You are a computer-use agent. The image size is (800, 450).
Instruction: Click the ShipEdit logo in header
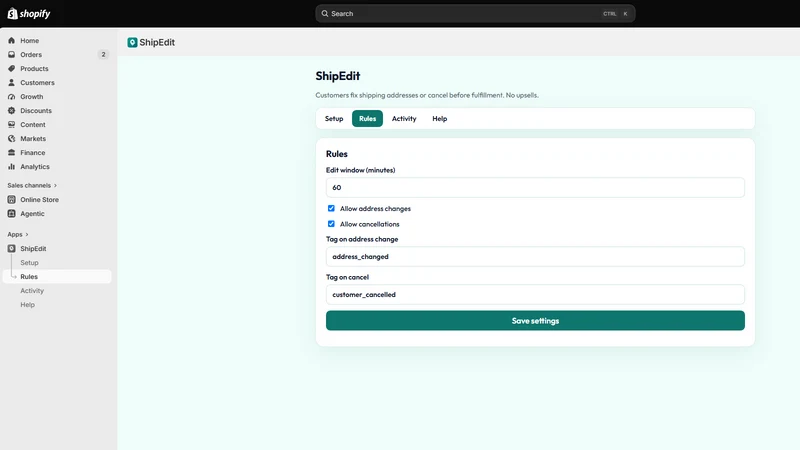(x=132, y=42)
